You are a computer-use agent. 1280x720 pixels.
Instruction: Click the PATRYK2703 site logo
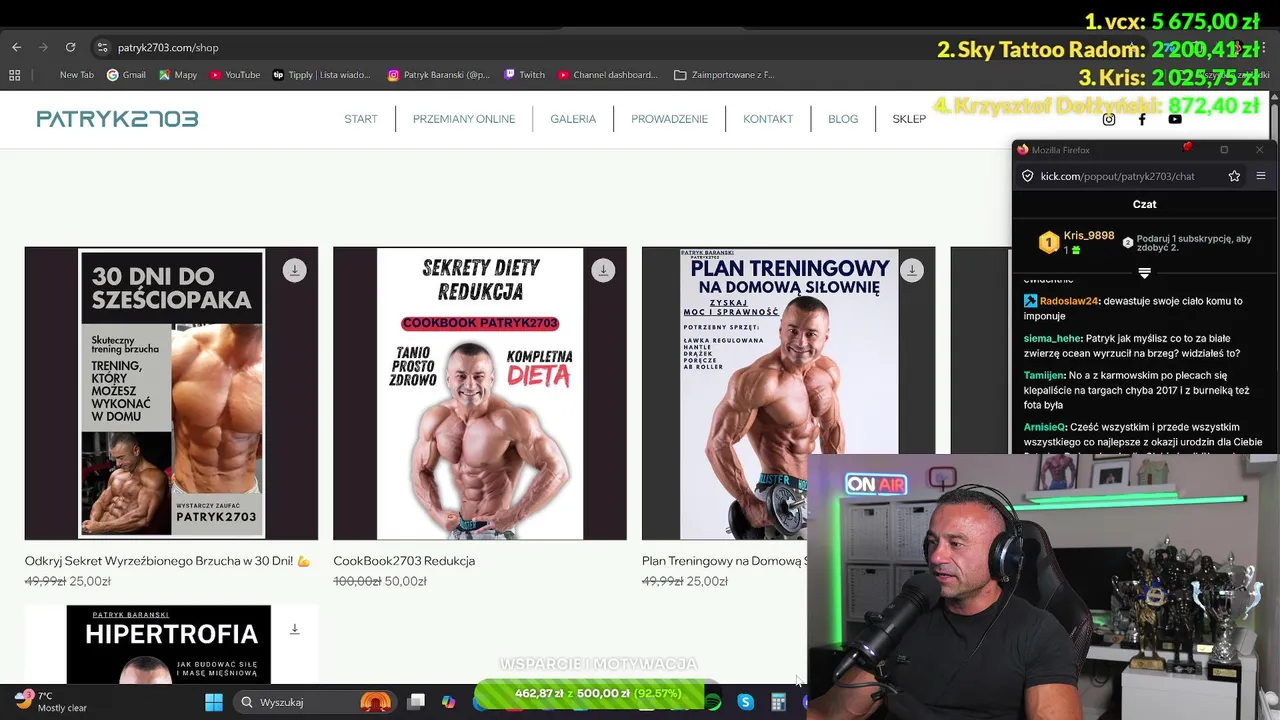117,119
